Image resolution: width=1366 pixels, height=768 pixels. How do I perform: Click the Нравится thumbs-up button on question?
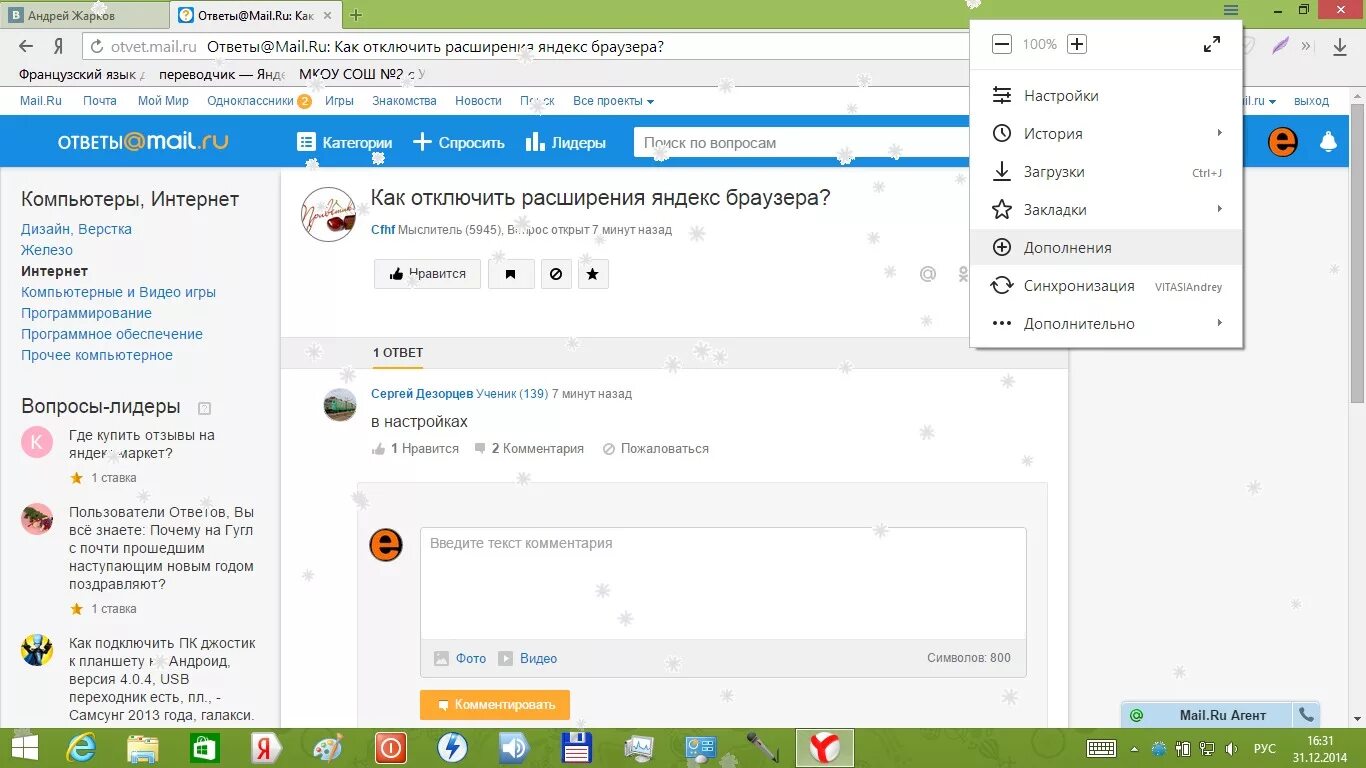427,274
